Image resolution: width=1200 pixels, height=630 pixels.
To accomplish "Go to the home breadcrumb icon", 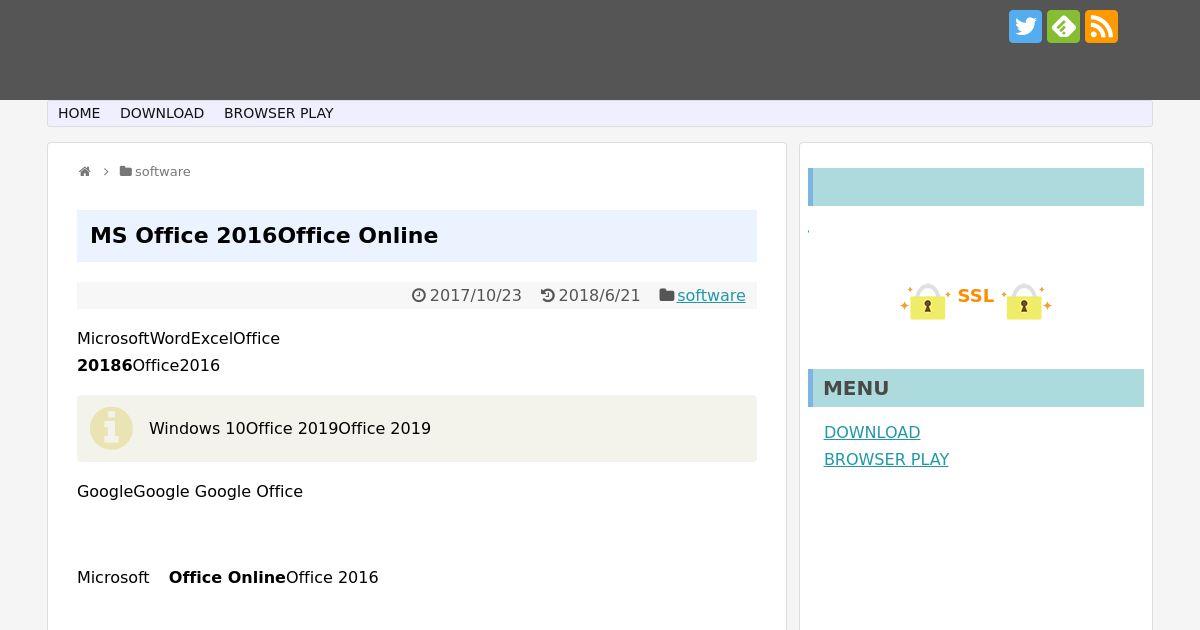I will (x=85, y=172).
